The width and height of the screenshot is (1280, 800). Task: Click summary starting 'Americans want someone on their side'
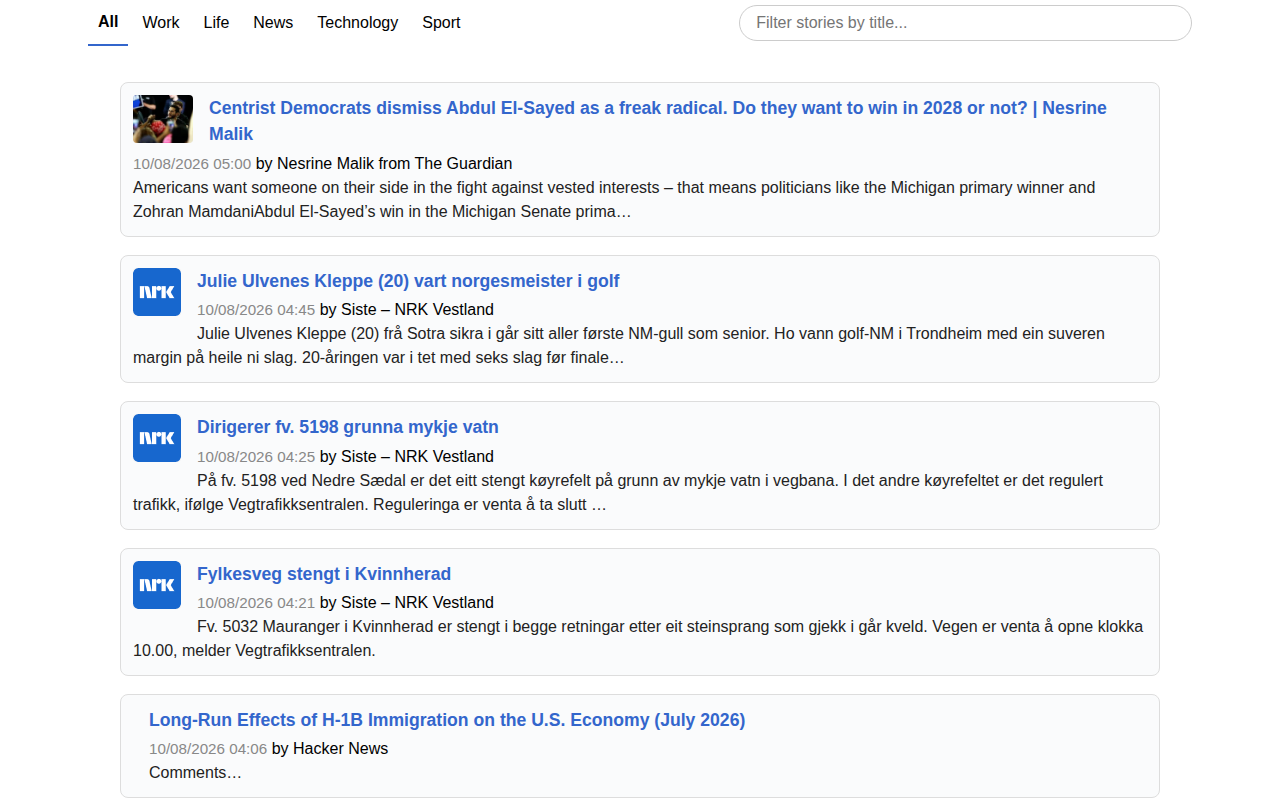point(614,199)
